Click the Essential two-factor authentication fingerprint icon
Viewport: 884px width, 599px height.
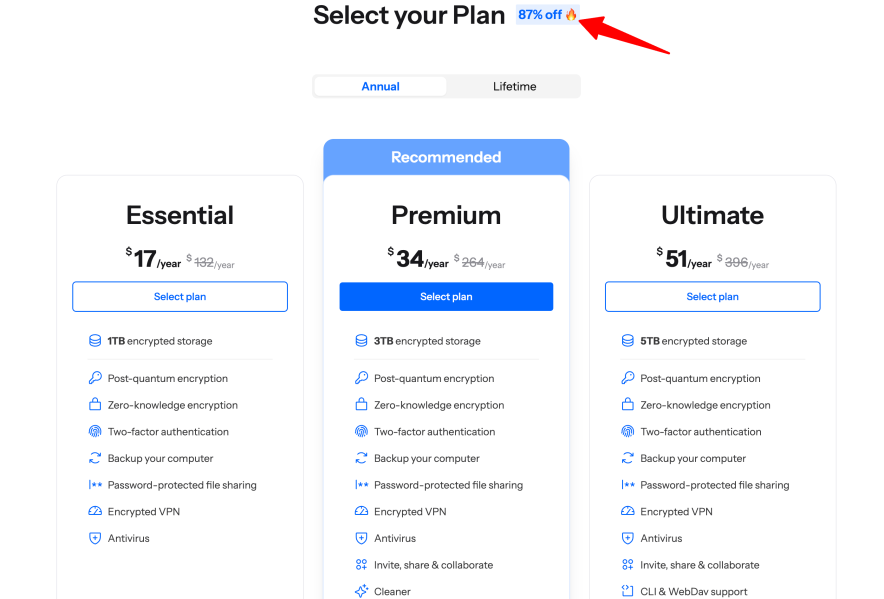tap(95, 432)
